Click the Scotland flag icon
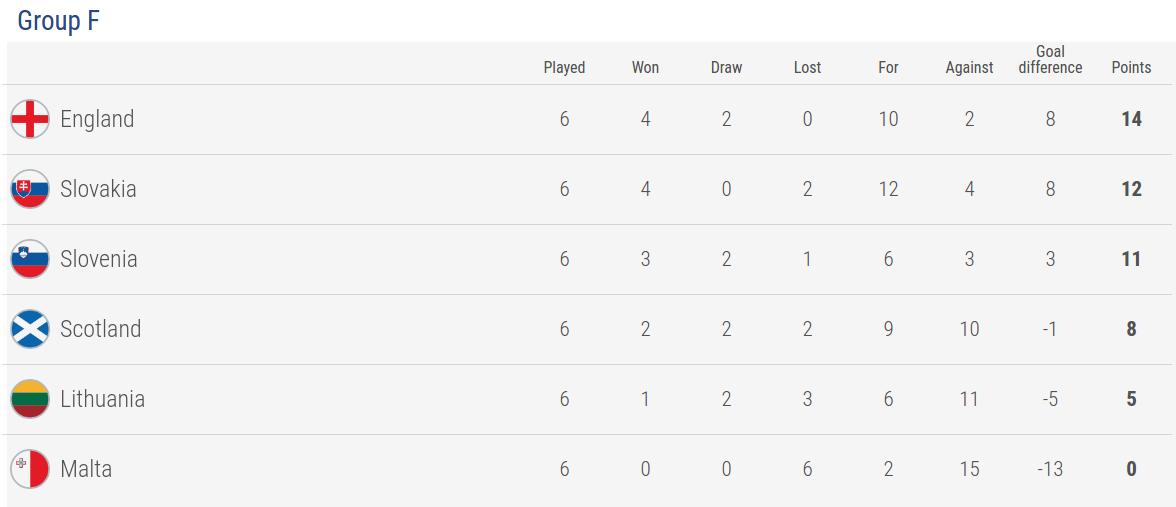 tap(30, 329)
